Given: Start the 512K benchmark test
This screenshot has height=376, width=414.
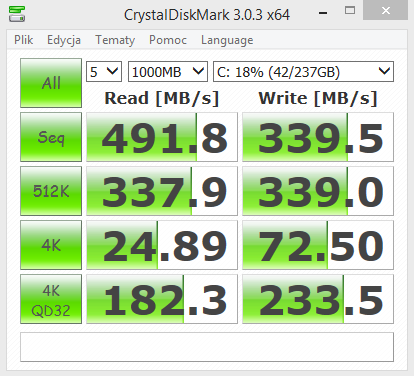Looking at the screenshot, I should (51, 191).
